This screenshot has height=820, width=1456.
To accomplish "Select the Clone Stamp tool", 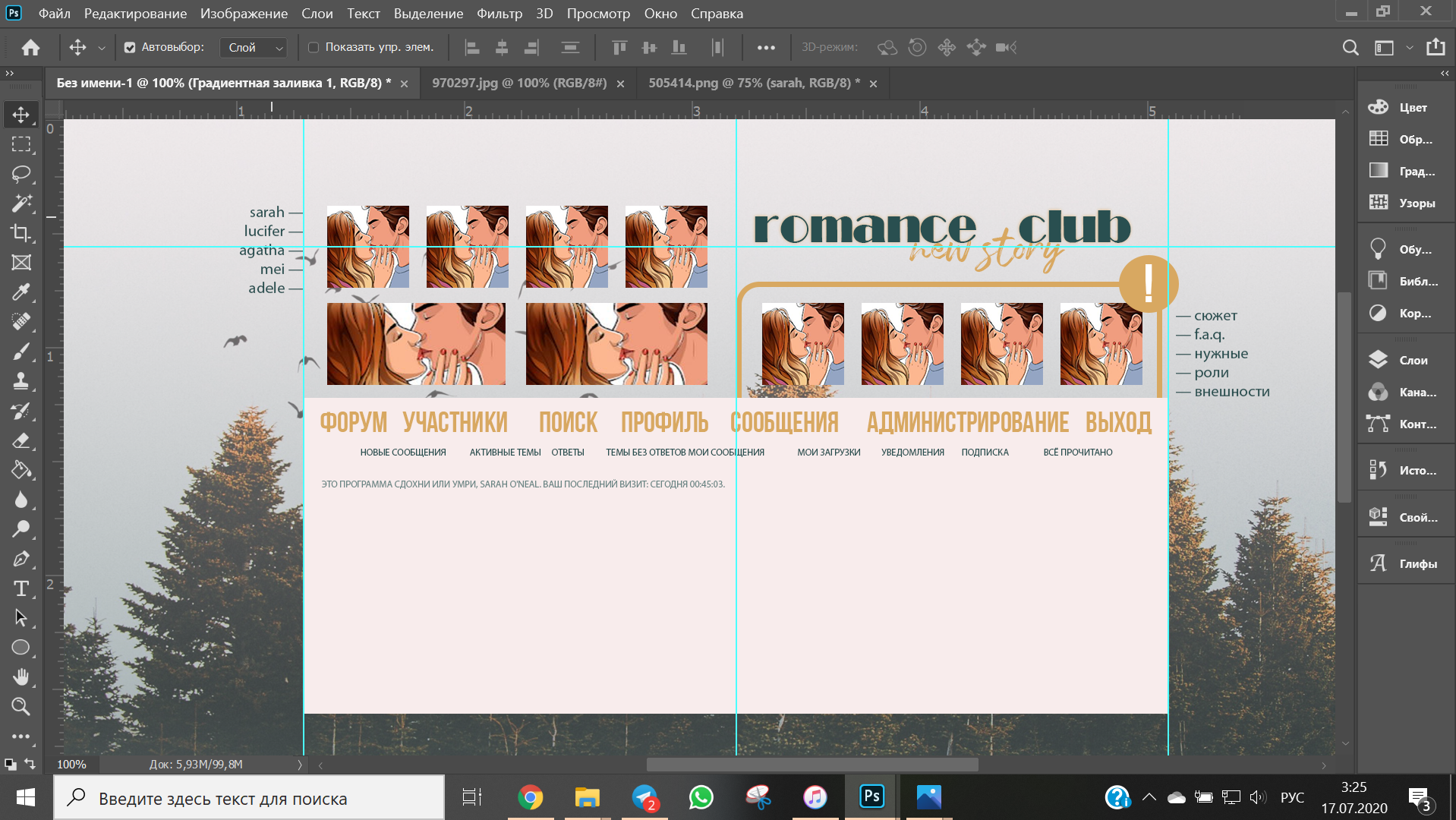I will (21, 381).
